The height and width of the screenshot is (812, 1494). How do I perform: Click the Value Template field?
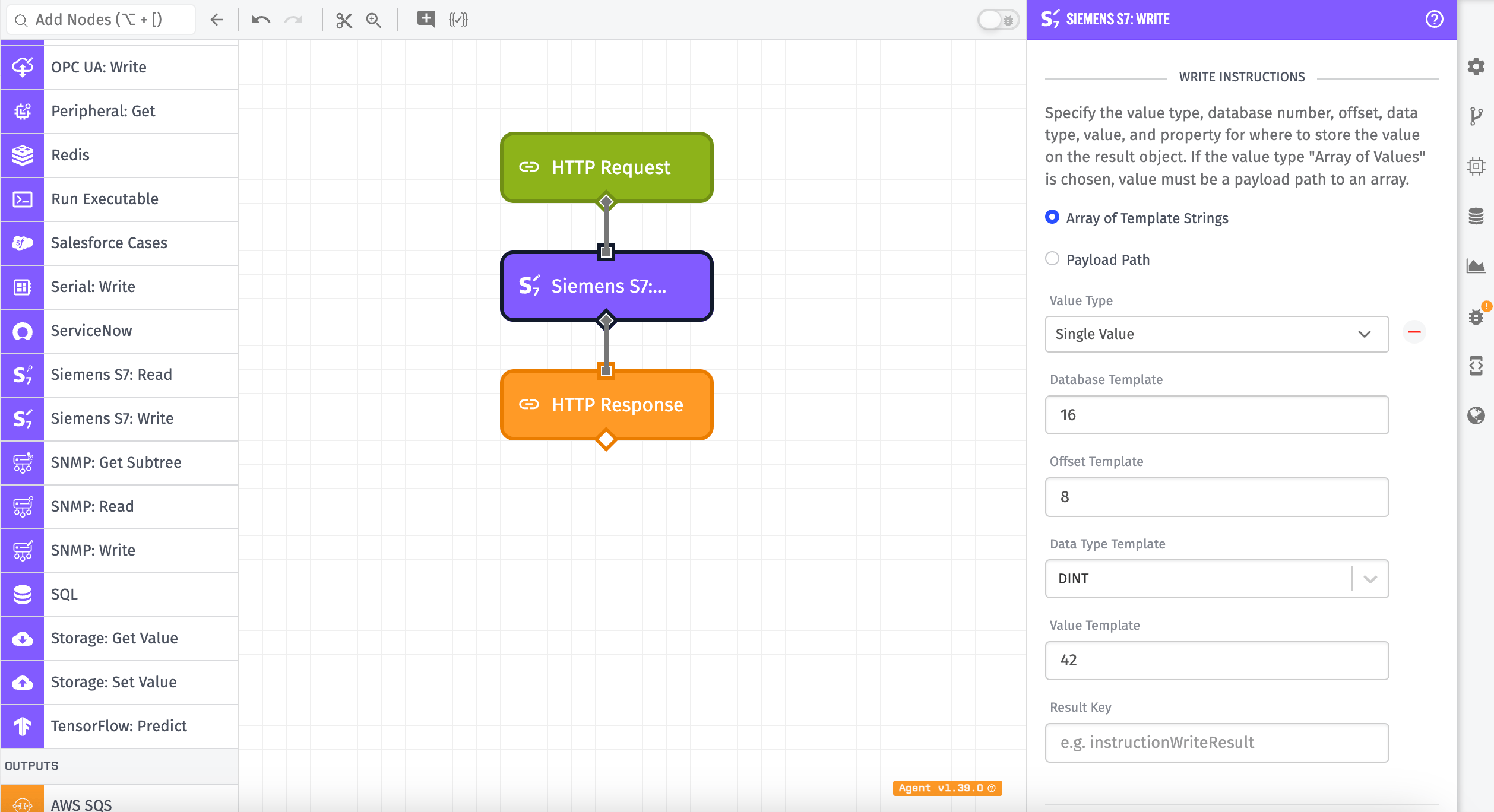tap(1217, 661)
